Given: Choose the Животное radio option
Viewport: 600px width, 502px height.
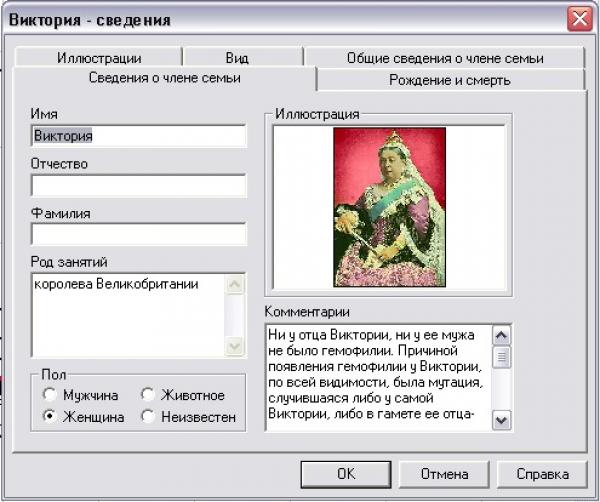Looking at the screenshot, I should (148, 395).
